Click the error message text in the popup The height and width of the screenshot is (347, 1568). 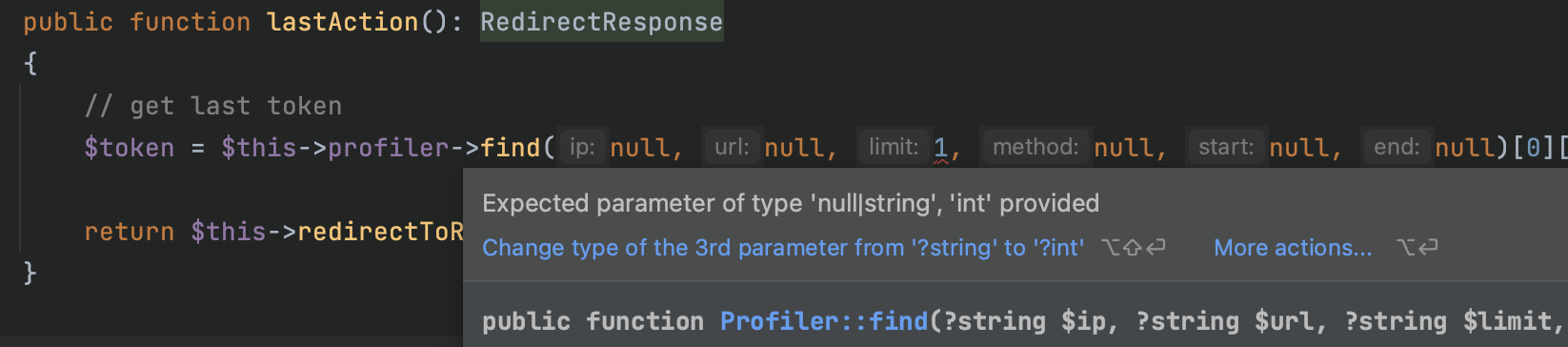[791, 203]
